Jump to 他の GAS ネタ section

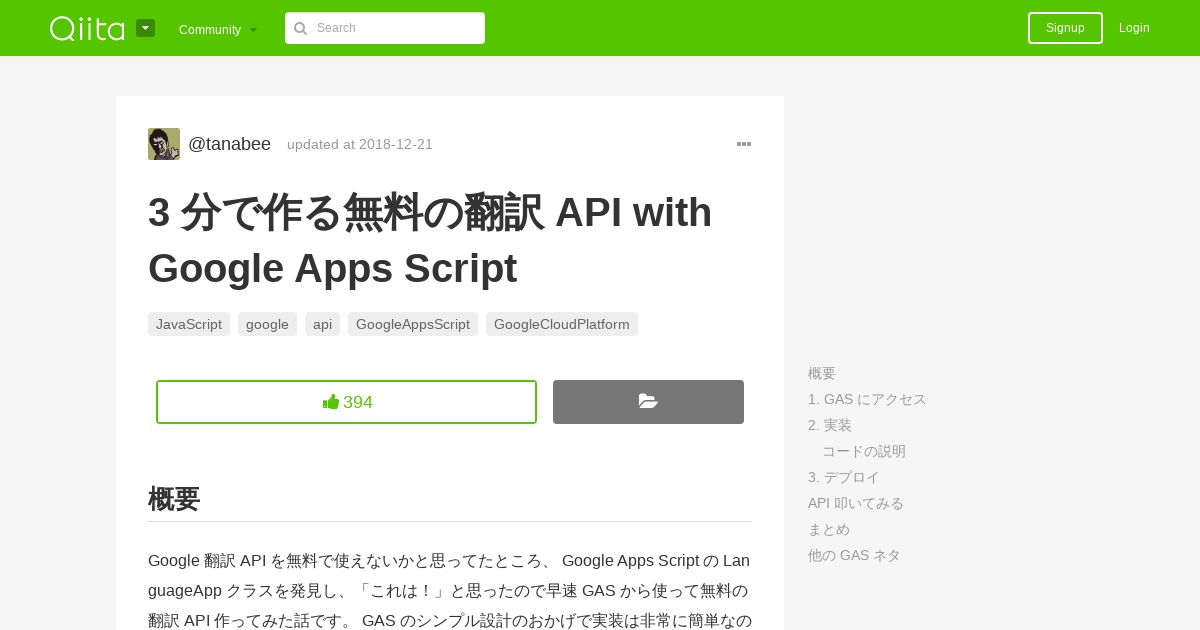pyautogui.click(x=854, y=555)
